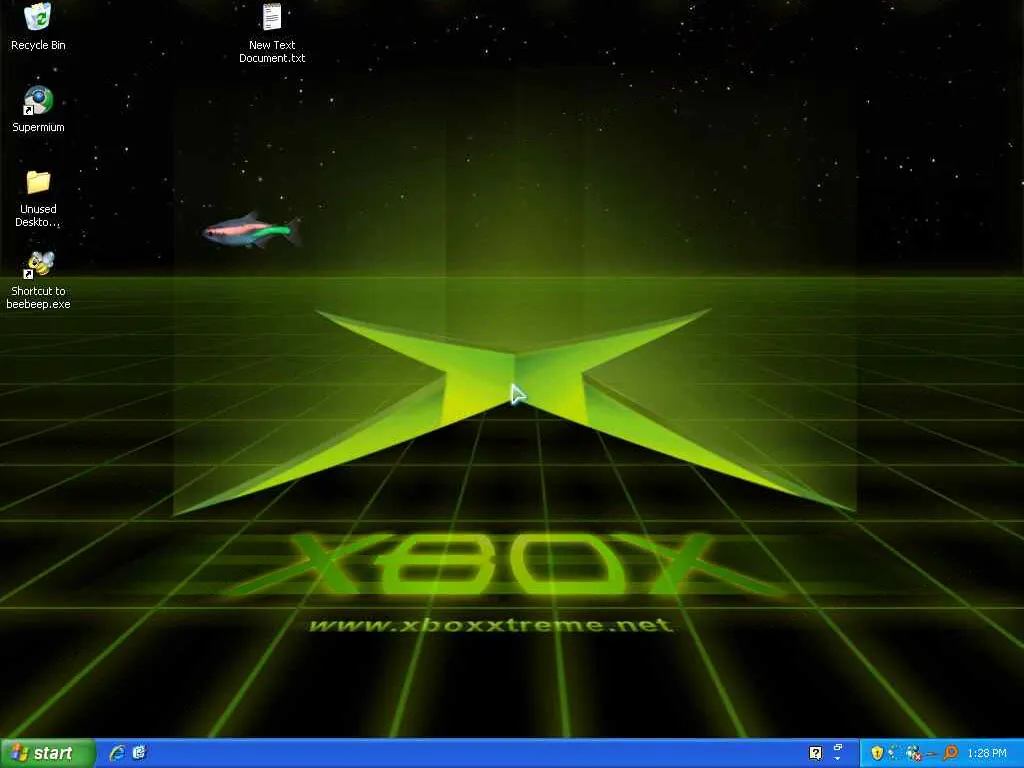This screenshot has width=1024, height=768.
Task: Select the Unused Desktop folder icon
Action: [x=38, y=199]
